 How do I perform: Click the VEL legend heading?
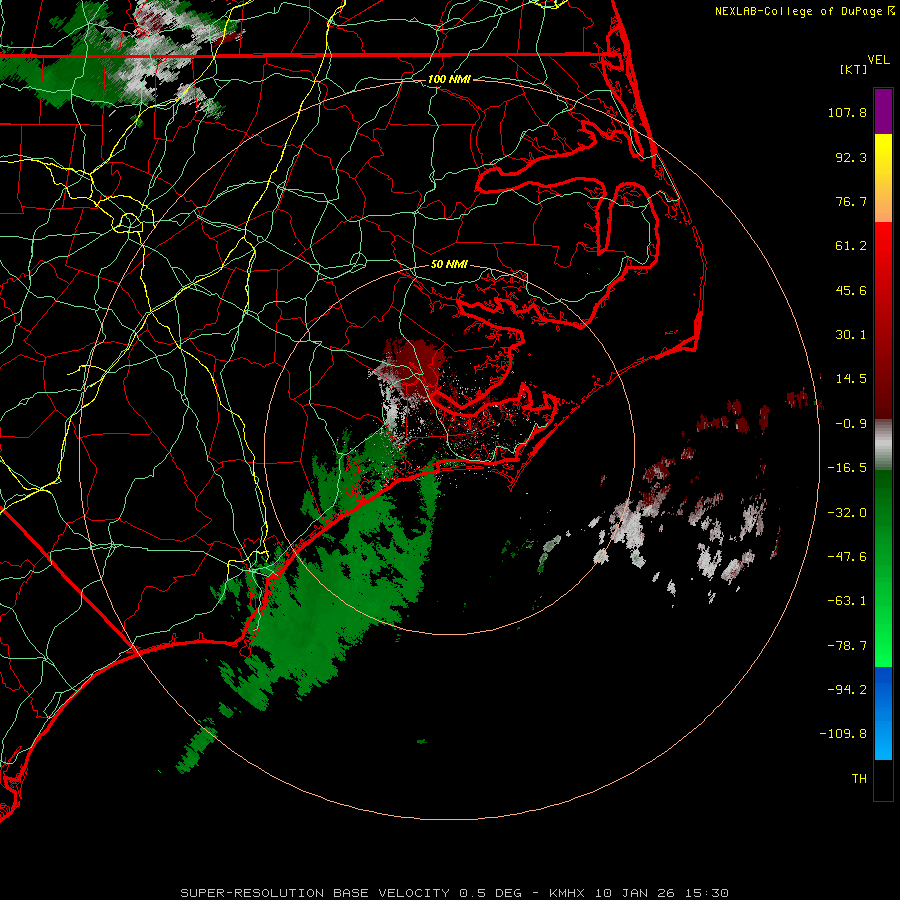click(x=878, y=60)
